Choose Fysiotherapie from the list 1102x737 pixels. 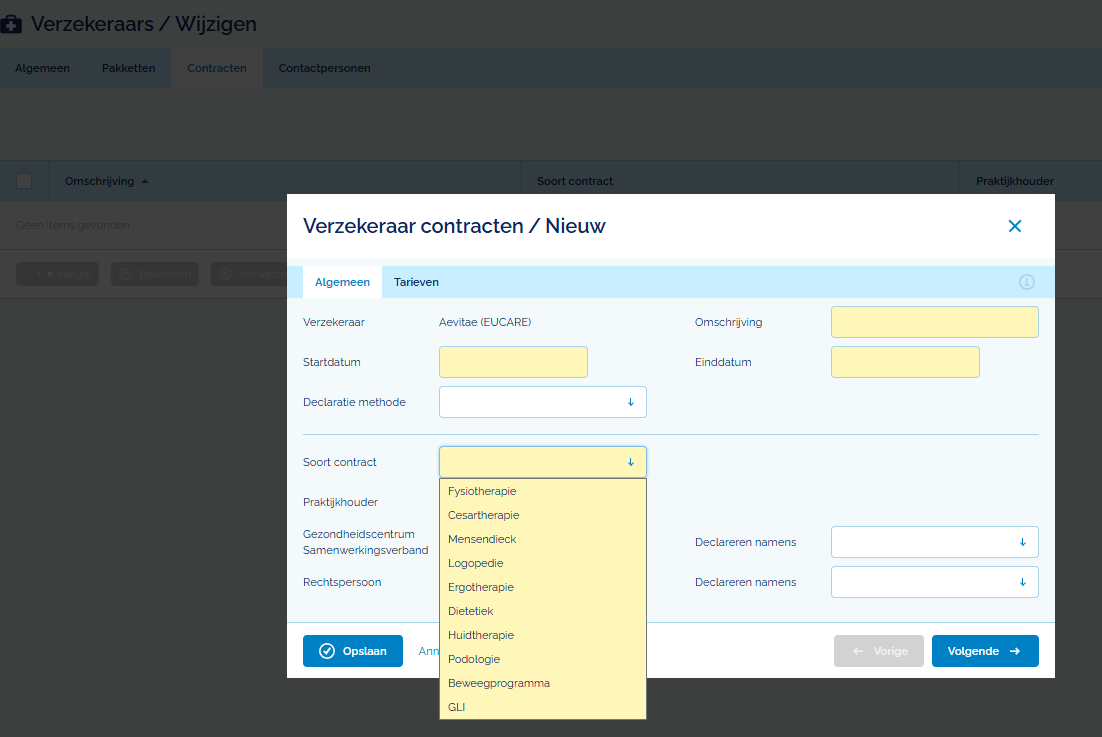pos(482,491)
